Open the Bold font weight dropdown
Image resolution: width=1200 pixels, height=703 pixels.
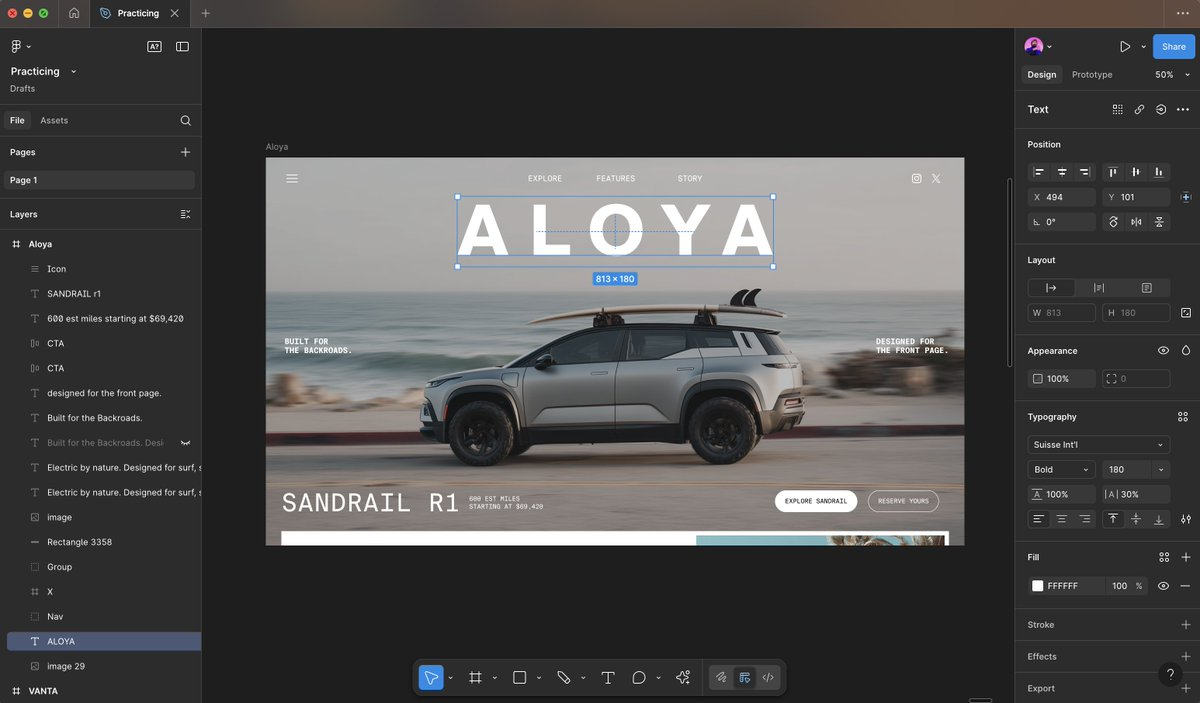1062,469
